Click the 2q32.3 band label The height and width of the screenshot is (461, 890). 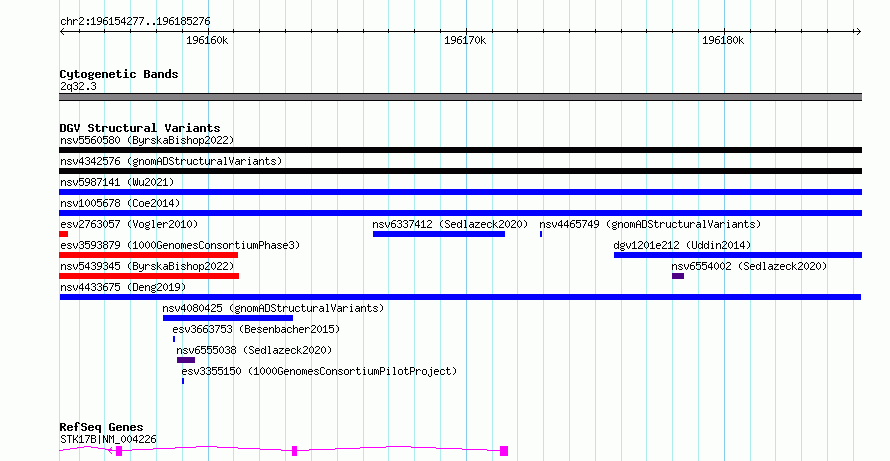[78, 86]
